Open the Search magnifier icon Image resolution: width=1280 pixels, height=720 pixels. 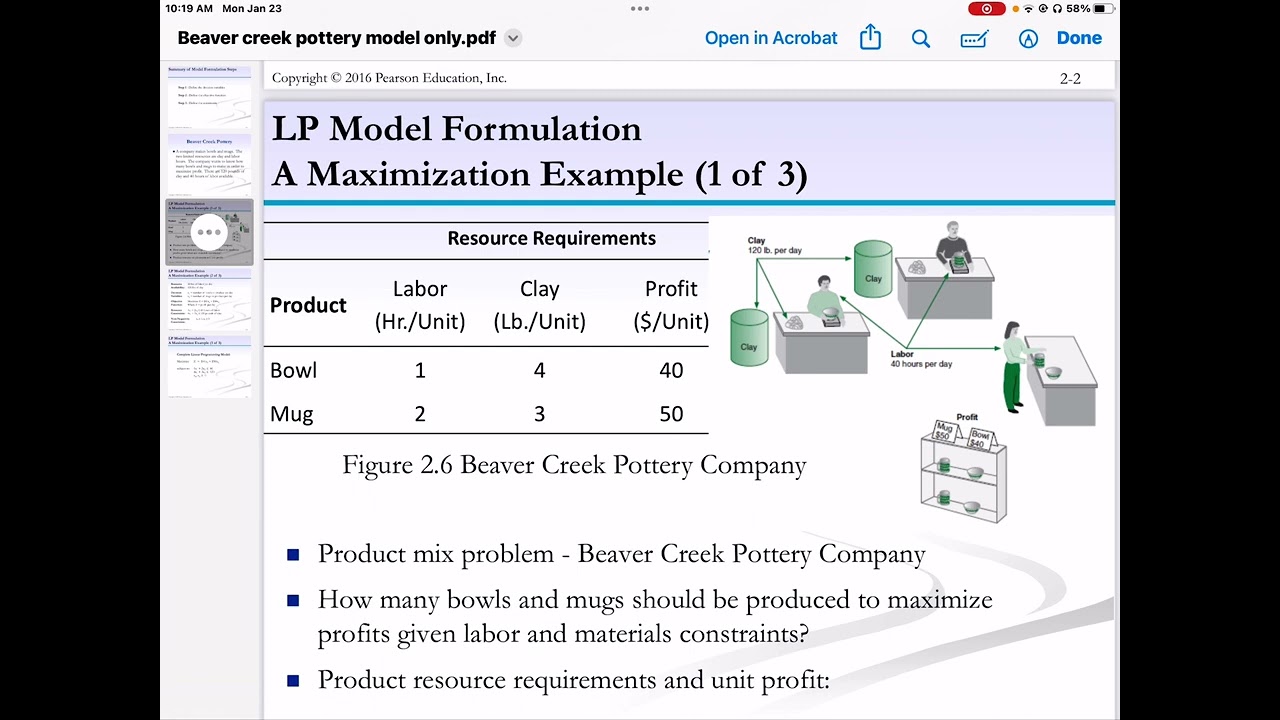[x=921, y=39]
